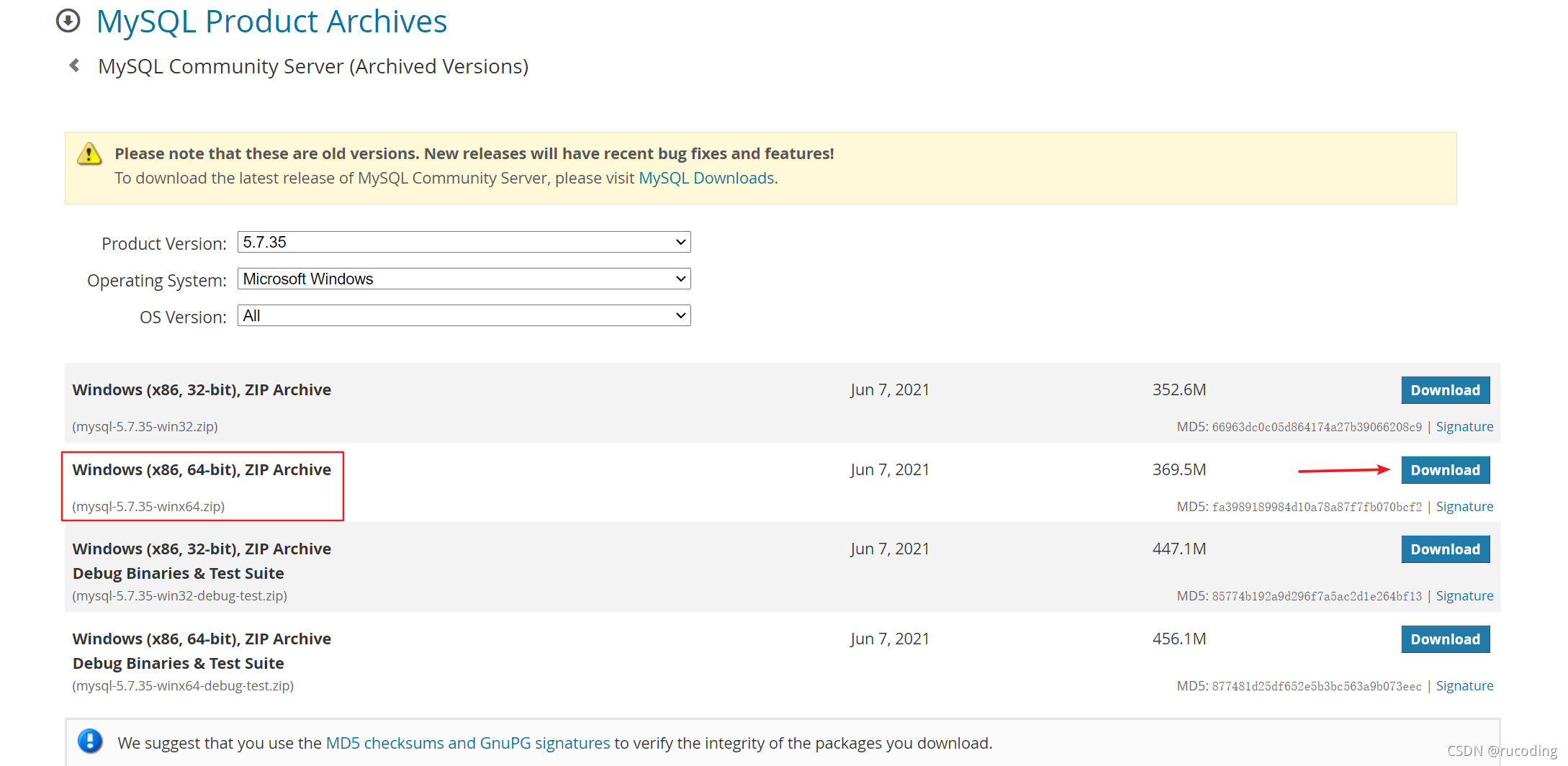Image resolution: width=1568 pixels, height=766 pixels.
Task: Select the file name (mysql-5.7.35-winx64-debug-test.zip)
Action: click(x=183, y=686)
